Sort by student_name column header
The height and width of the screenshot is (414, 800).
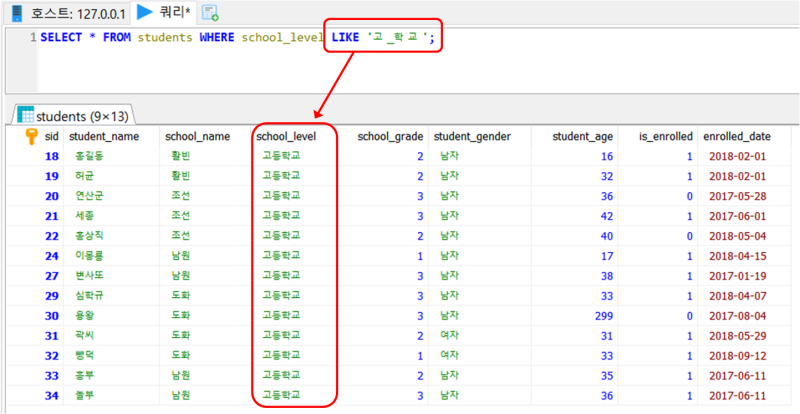(x=104, y=137)
